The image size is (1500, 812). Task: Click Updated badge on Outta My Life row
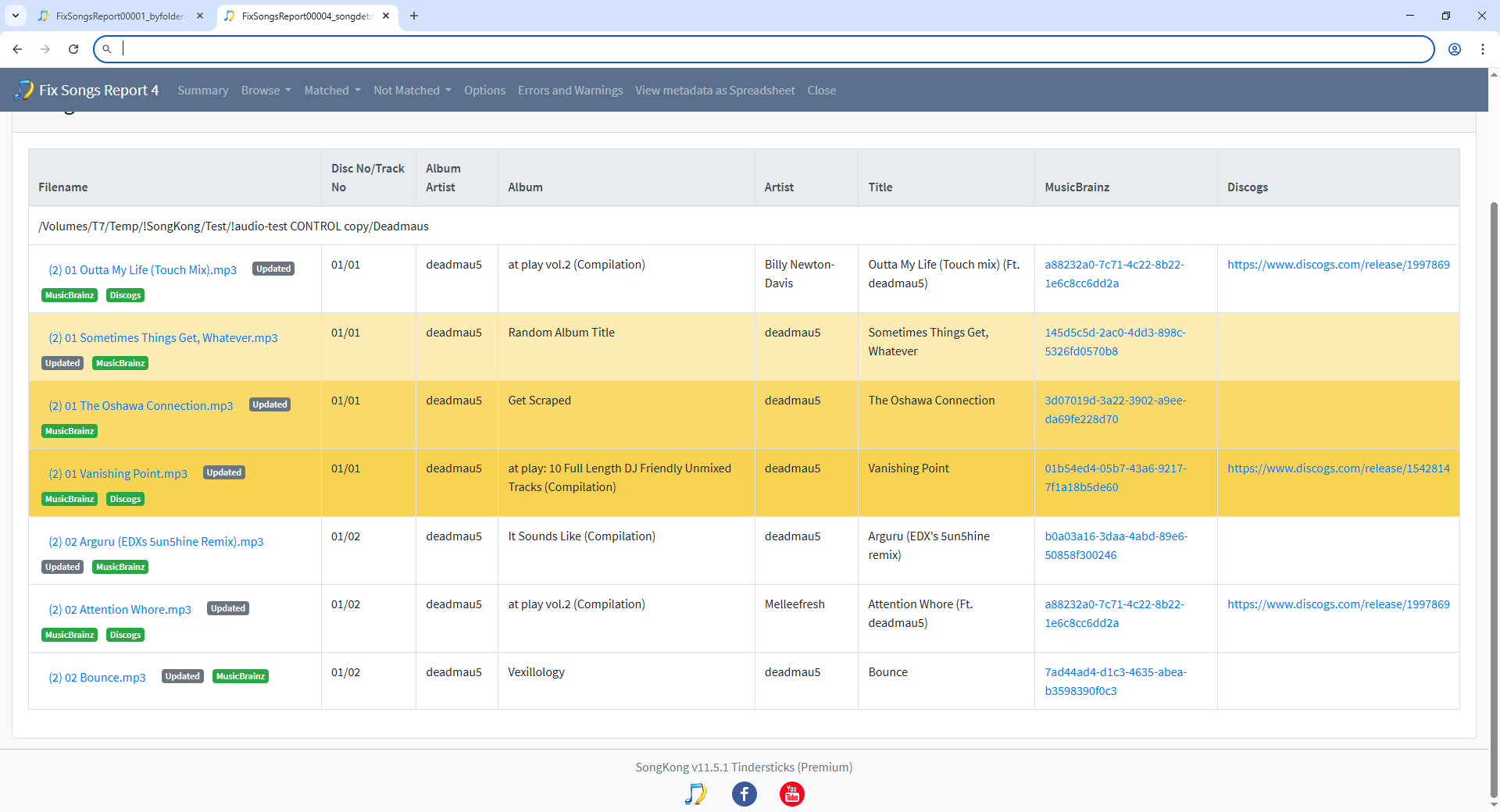273,269
